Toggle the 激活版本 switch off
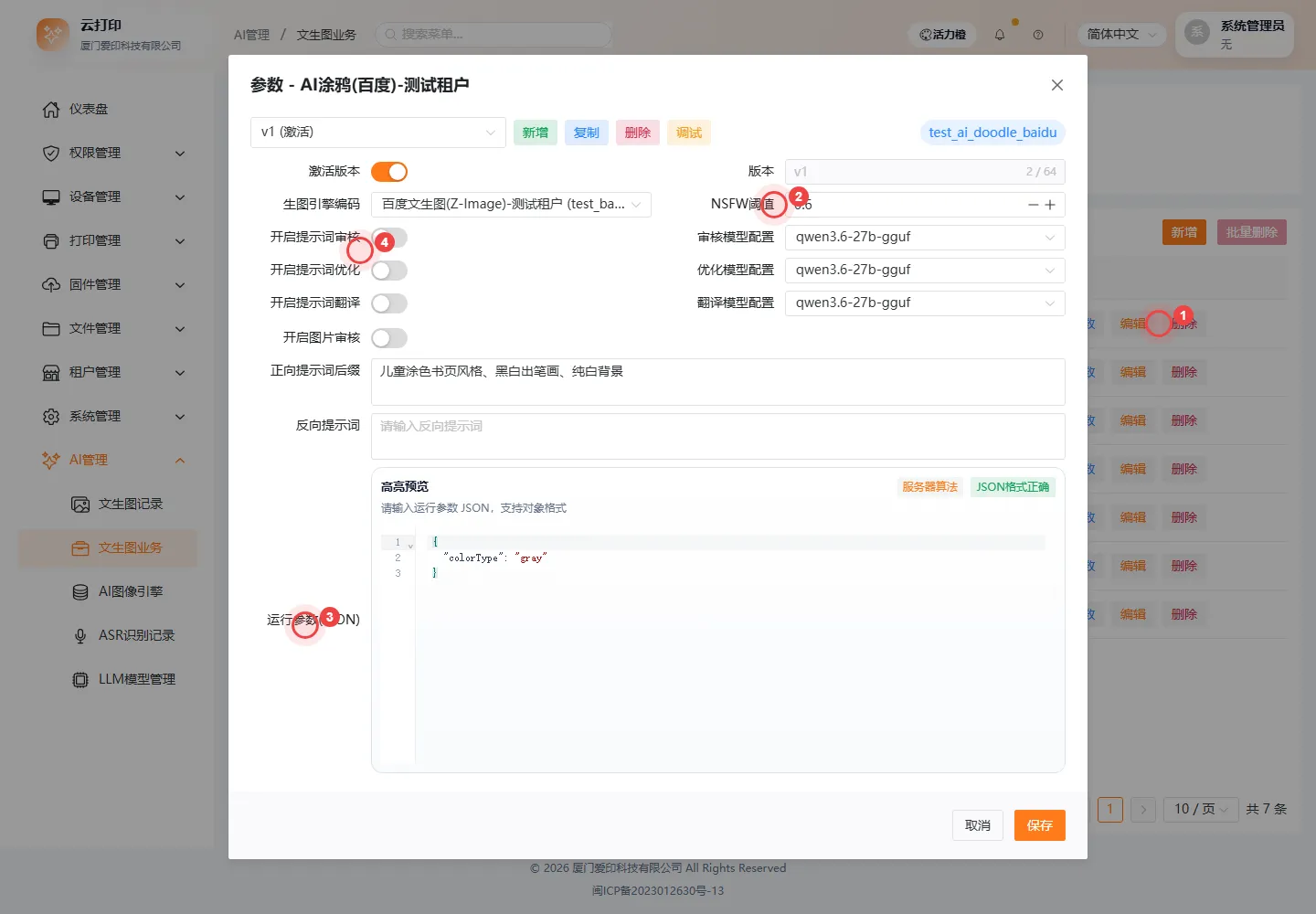The width and height of the screenshot is (1316, 914). pos(389,172)
